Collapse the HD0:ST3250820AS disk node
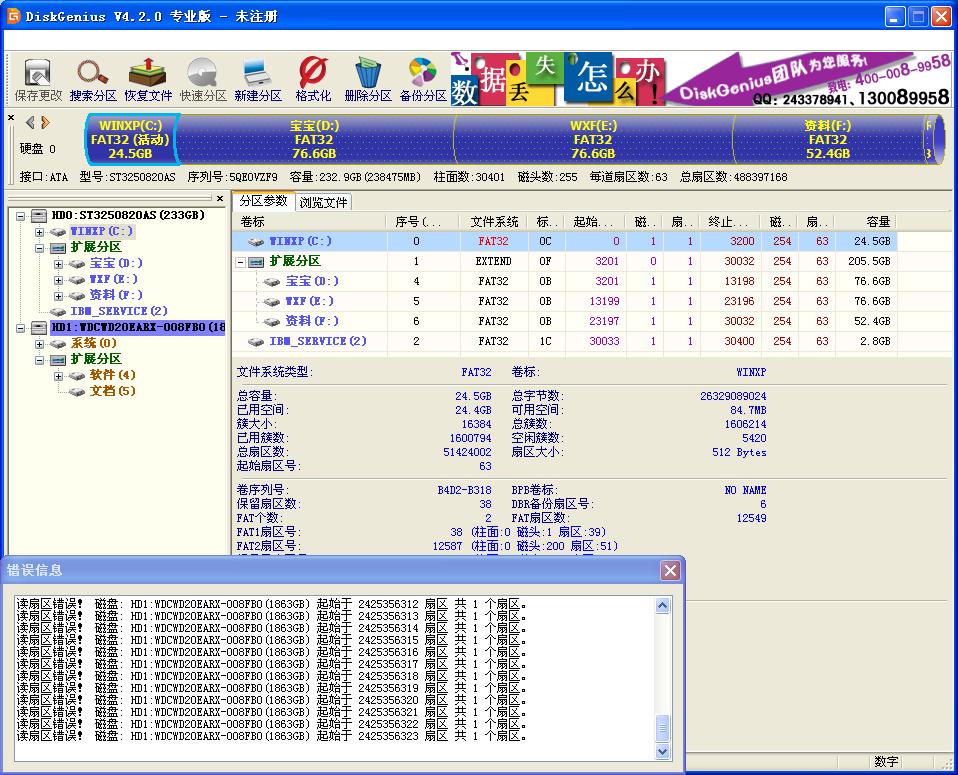Viewport: 958px width, 775px height. click(x=21, y=216)
